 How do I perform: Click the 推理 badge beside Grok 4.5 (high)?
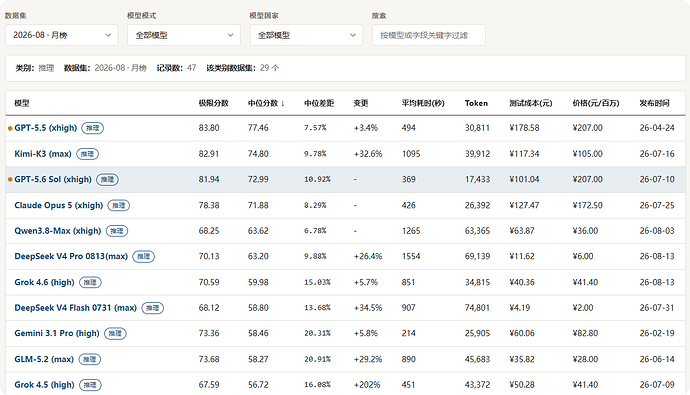[90, 385]
